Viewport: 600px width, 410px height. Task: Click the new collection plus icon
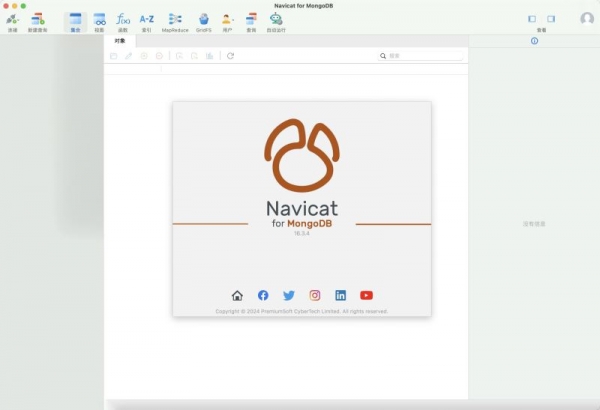144,56
